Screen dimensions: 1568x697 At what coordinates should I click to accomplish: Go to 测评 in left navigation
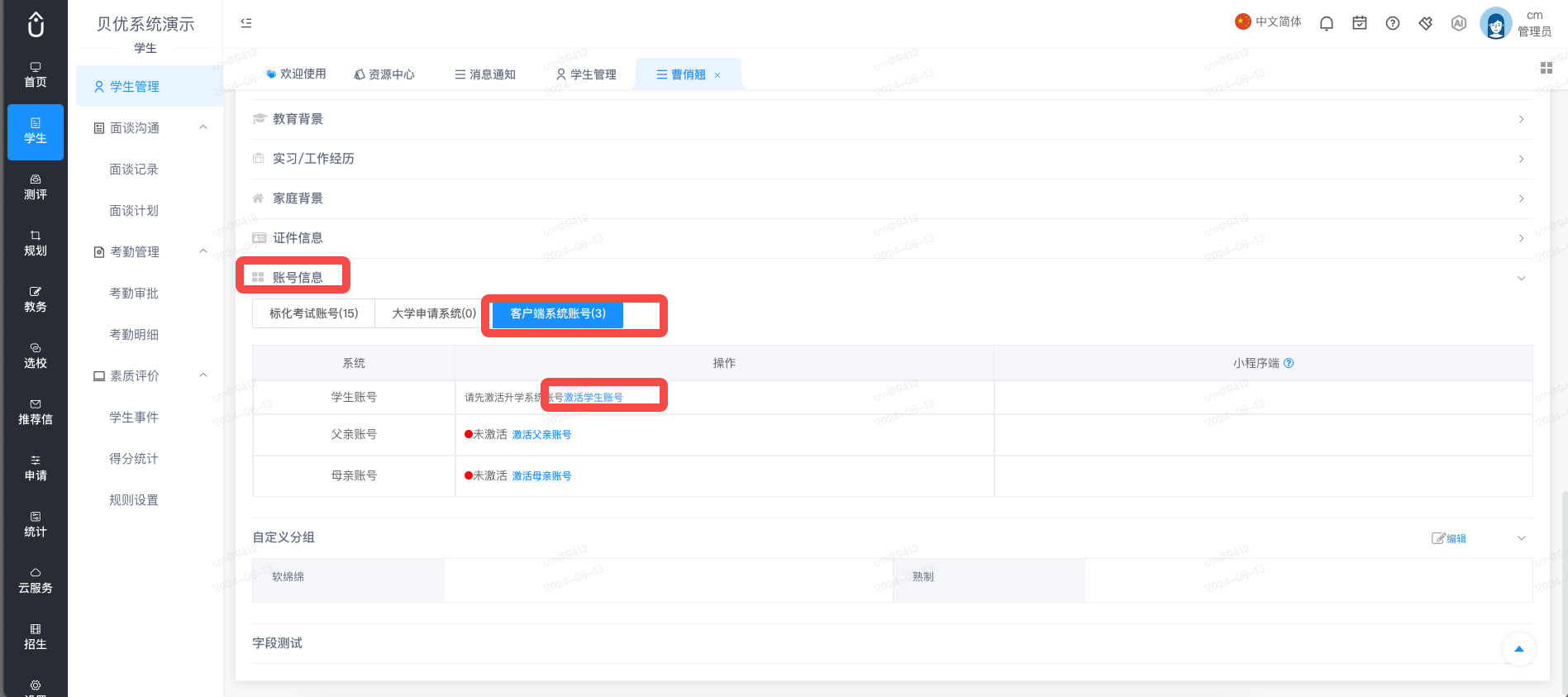click(36, 188)
